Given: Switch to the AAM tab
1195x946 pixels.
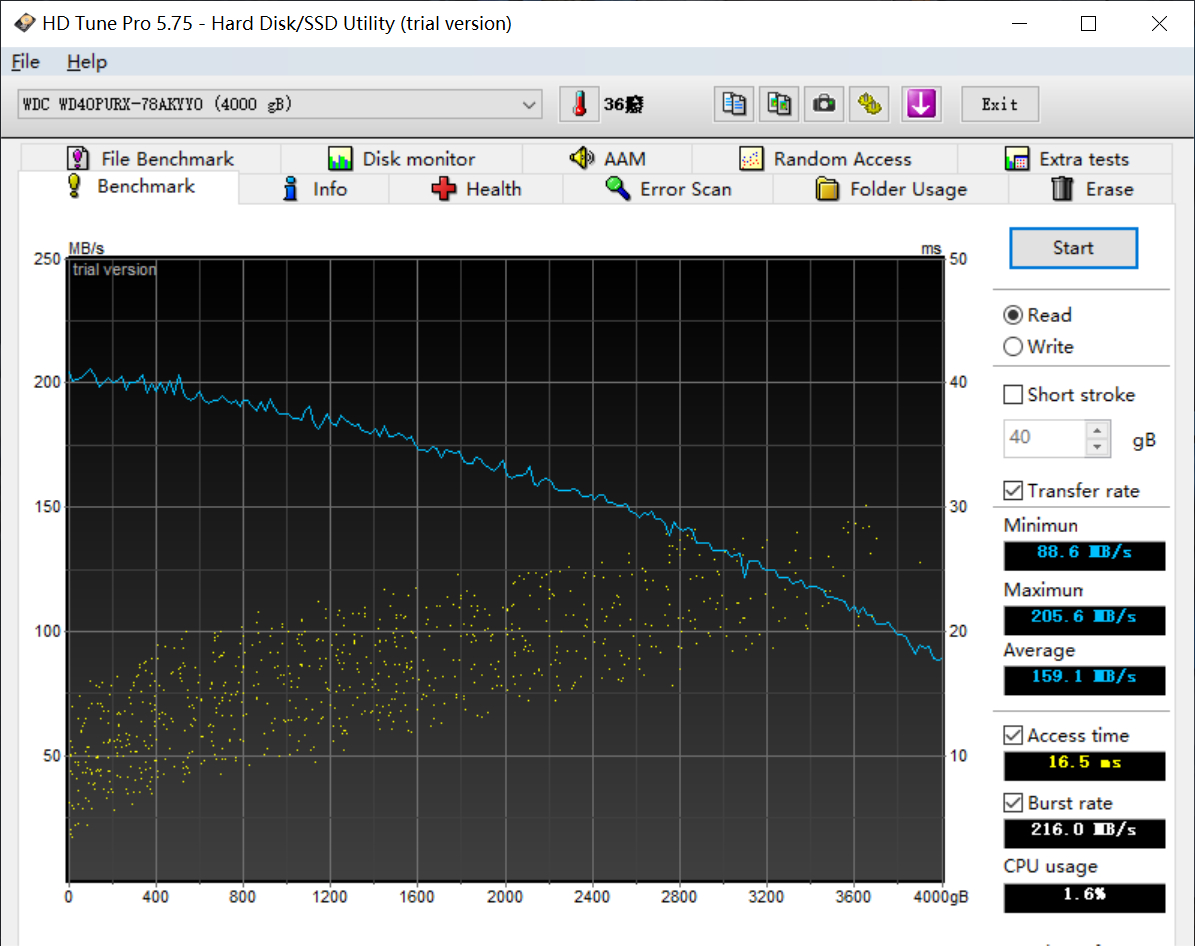Looking at the screenshot, I should coord(607,159).
